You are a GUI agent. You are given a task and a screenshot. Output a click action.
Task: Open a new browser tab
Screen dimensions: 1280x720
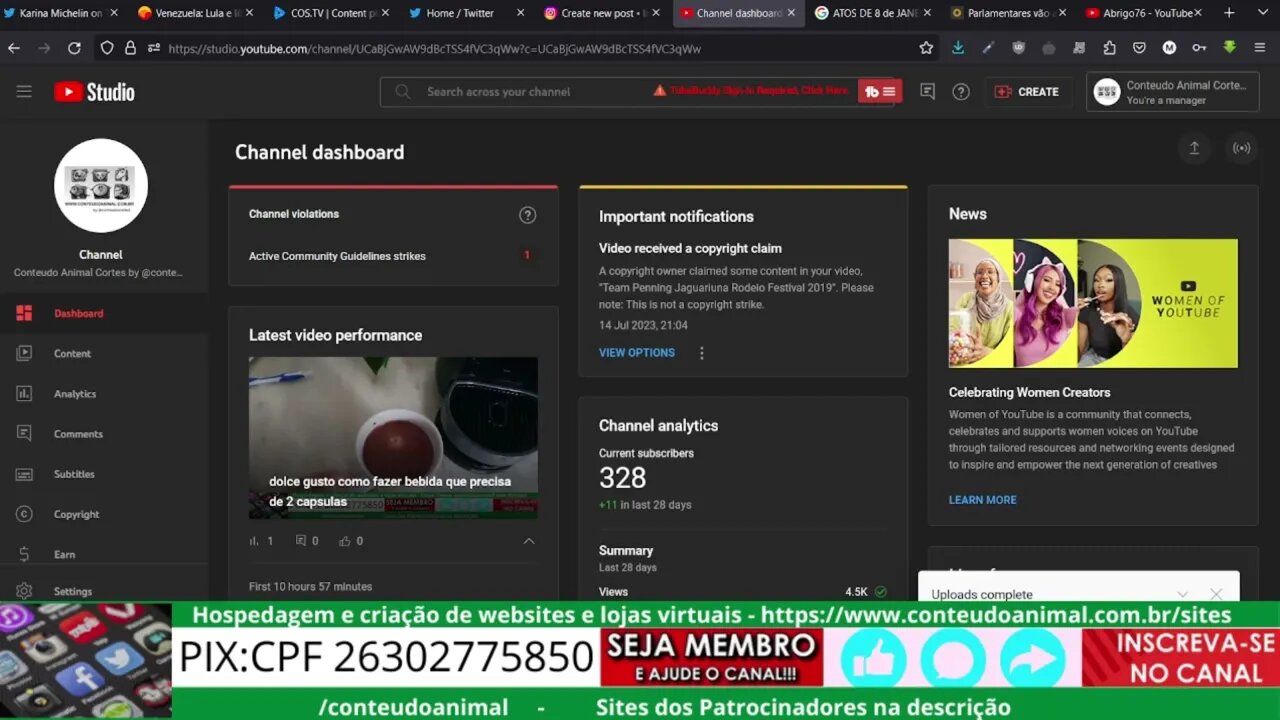(1229, 13)
